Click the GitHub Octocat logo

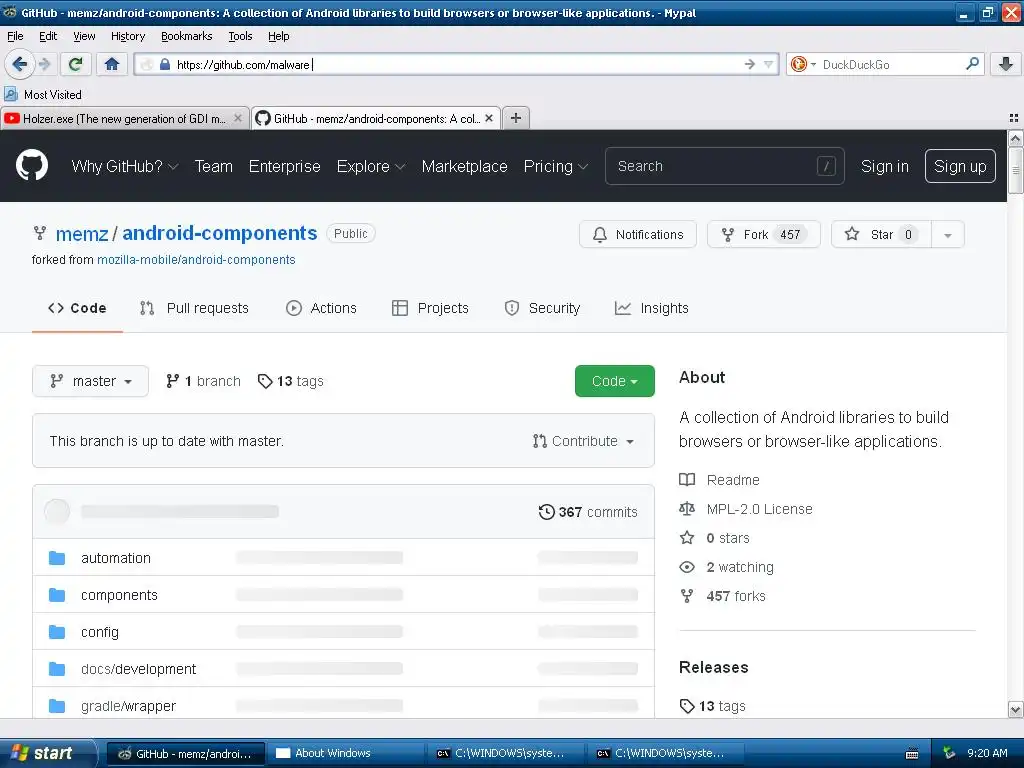32,165
